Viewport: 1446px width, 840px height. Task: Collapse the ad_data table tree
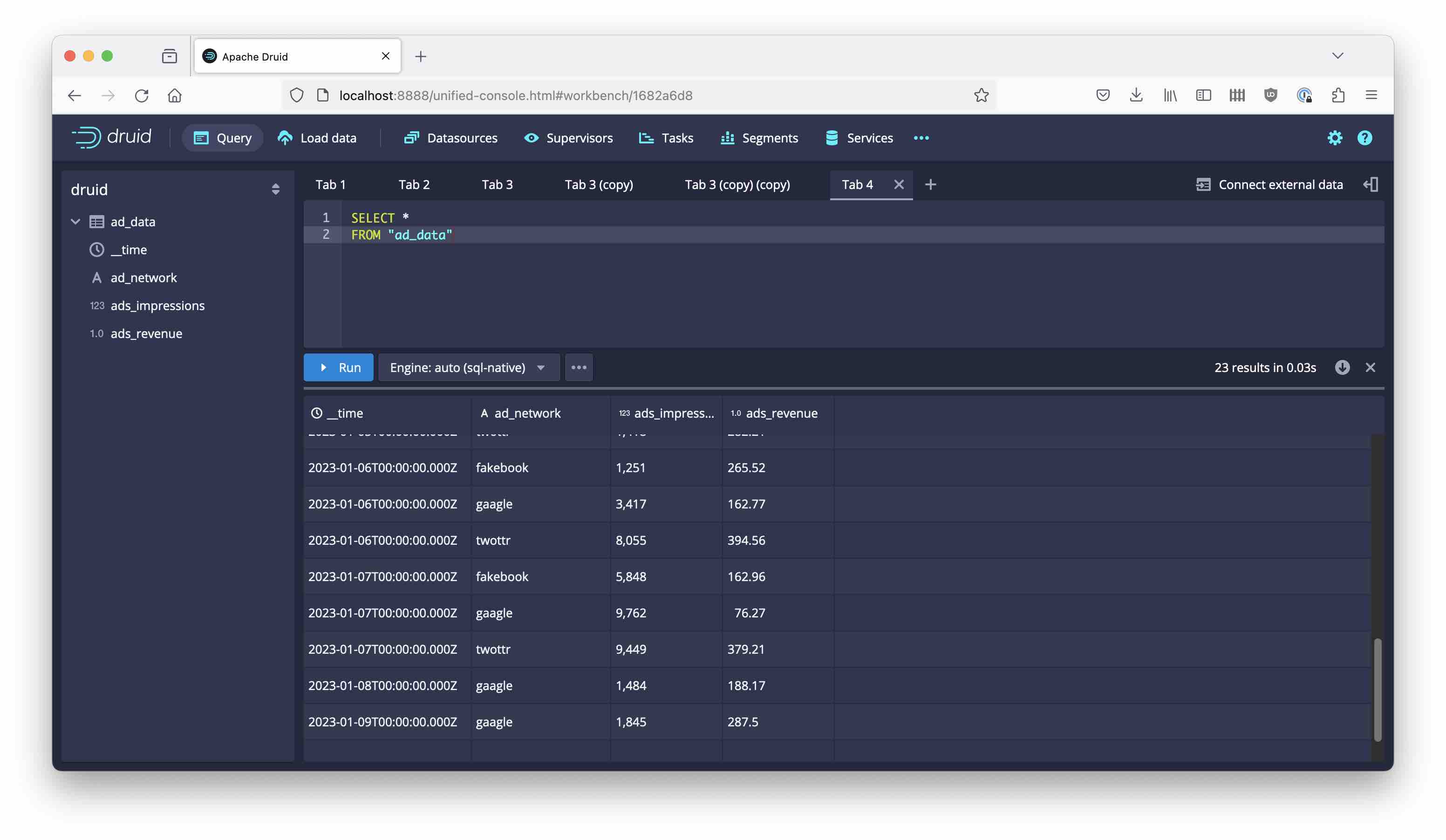coord(75,221)
